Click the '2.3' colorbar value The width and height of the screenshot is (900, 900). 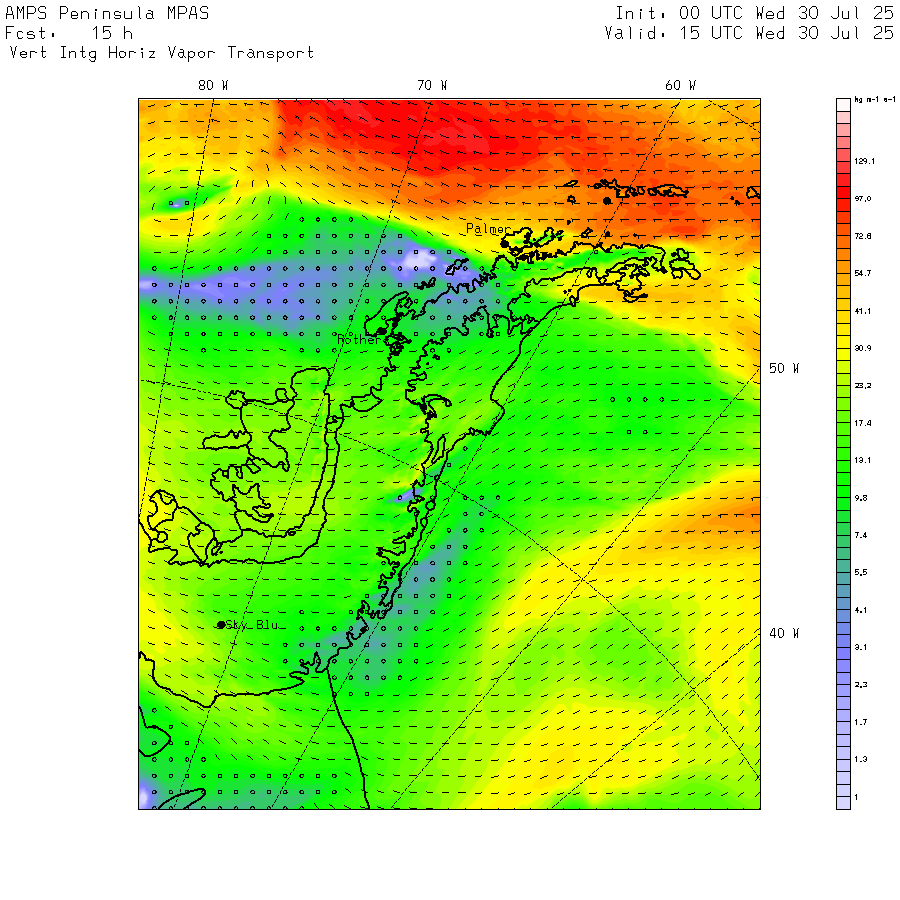[861, 685]
